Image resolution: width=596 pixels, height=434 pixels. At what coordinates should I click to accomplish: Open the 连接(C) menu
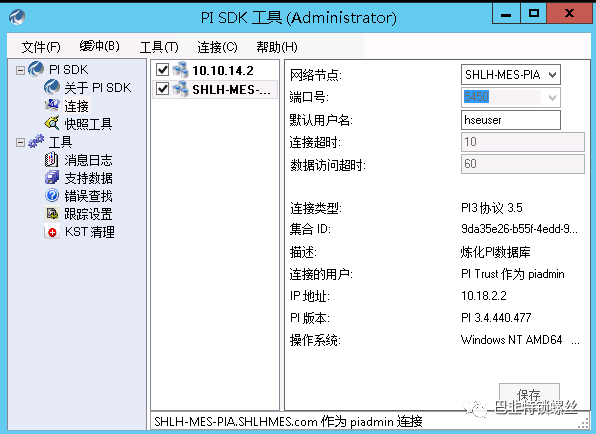click(217, 47)
